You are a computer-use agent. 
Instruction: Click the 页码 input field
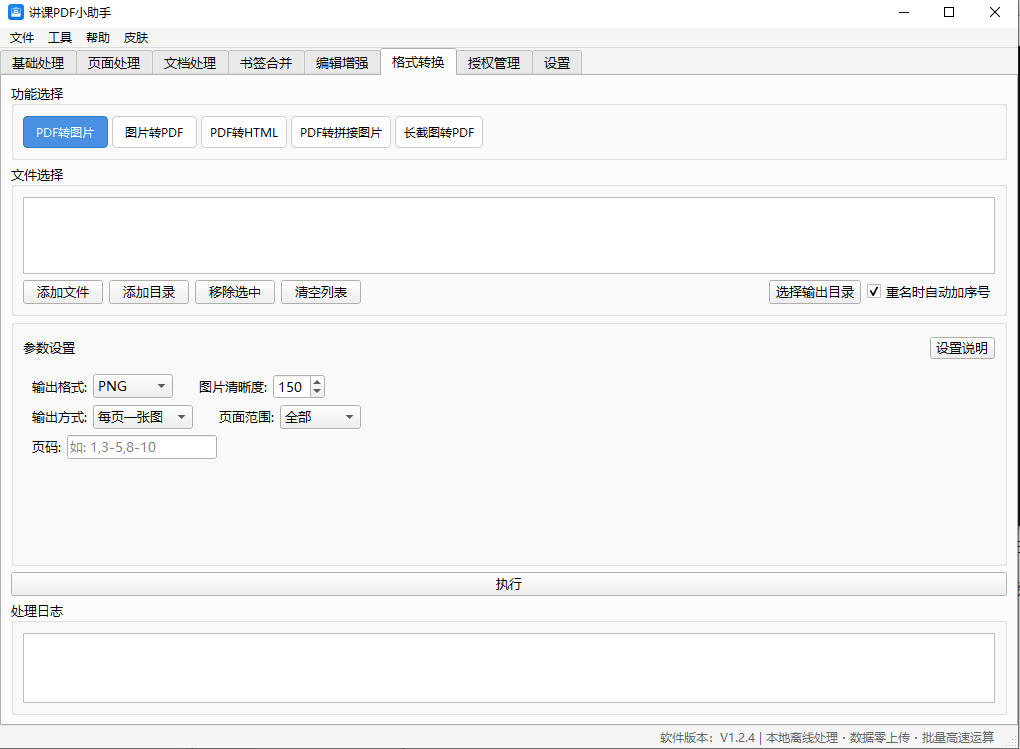coord(142,447)
